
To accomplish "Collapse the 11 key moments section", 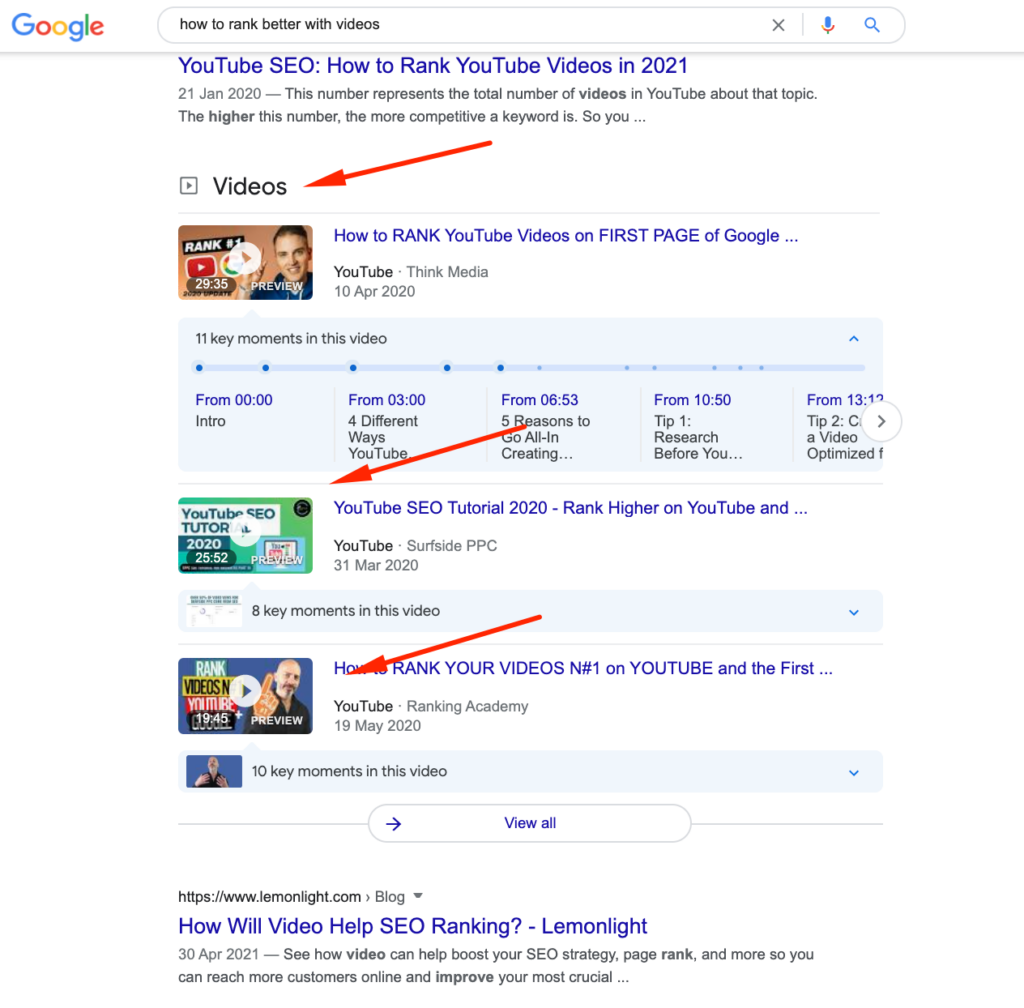I will (x=853, y=339).
